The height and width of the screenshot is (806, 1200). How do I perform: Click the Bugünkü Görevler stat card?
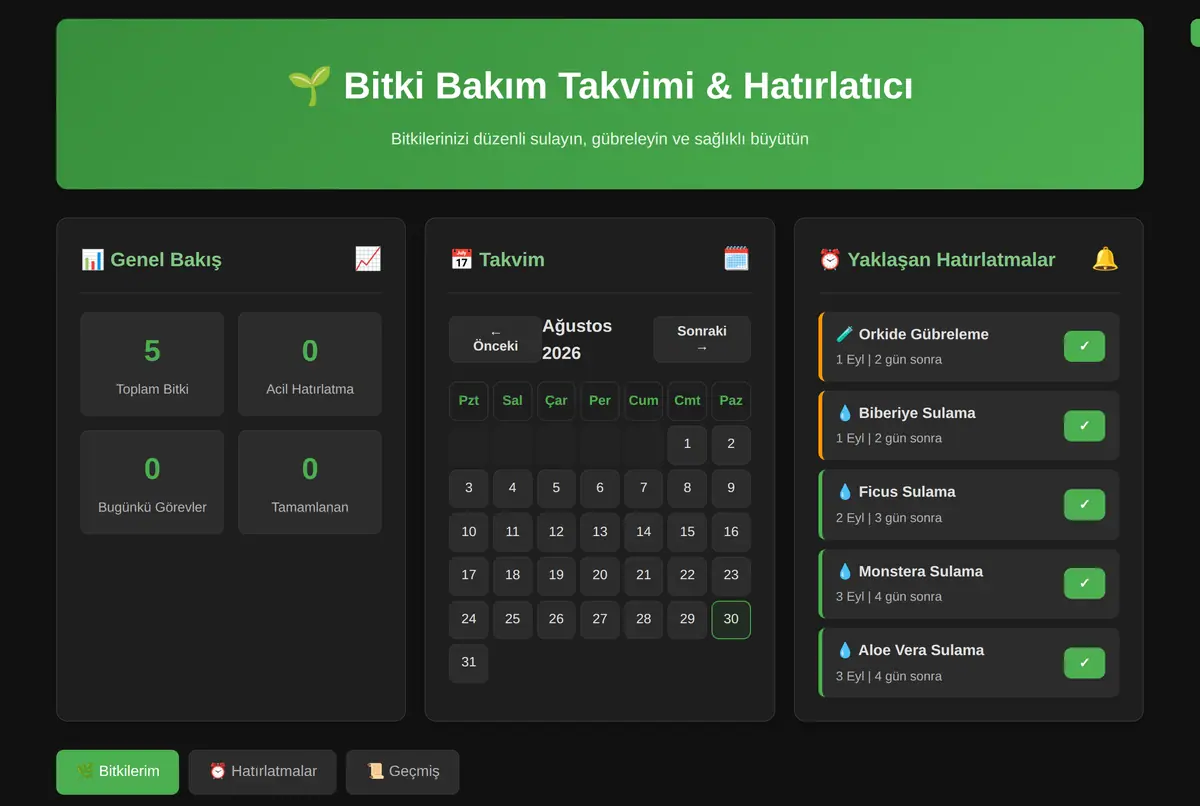(152, 482)
